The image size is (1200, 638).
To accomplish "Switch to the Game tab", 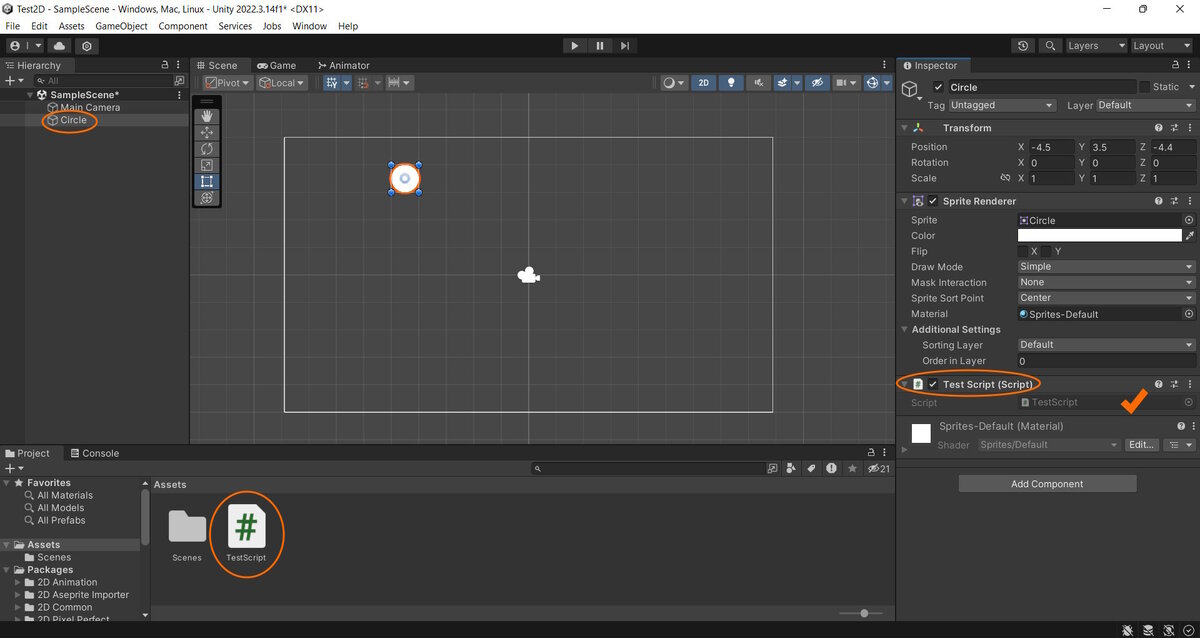I will click(x=277, y=65).
